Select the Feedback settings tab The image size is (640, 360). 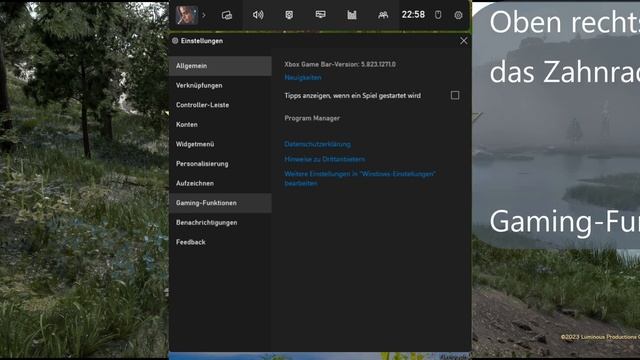220,242
